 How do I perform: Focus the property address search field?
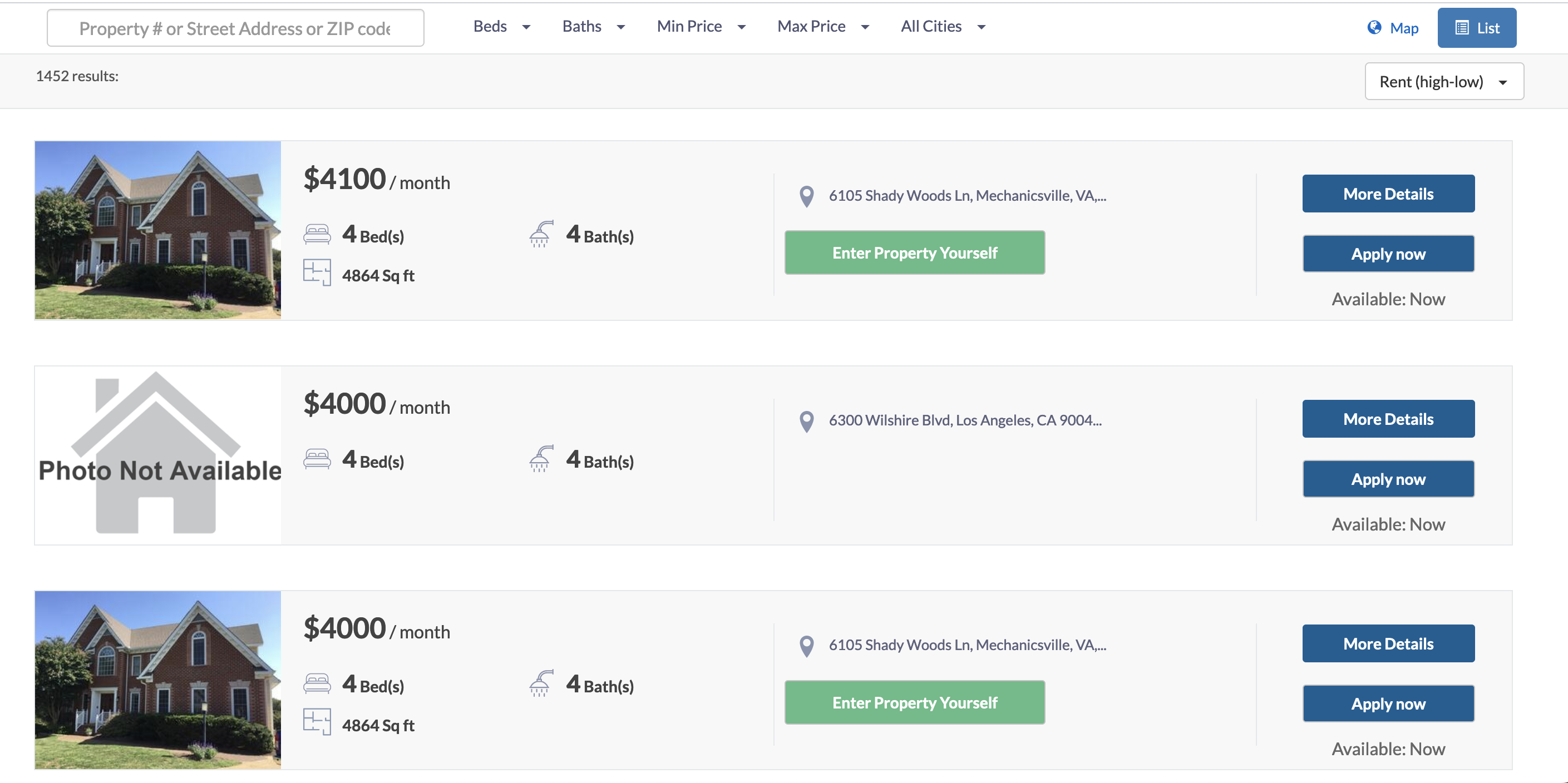pos(235,28)
